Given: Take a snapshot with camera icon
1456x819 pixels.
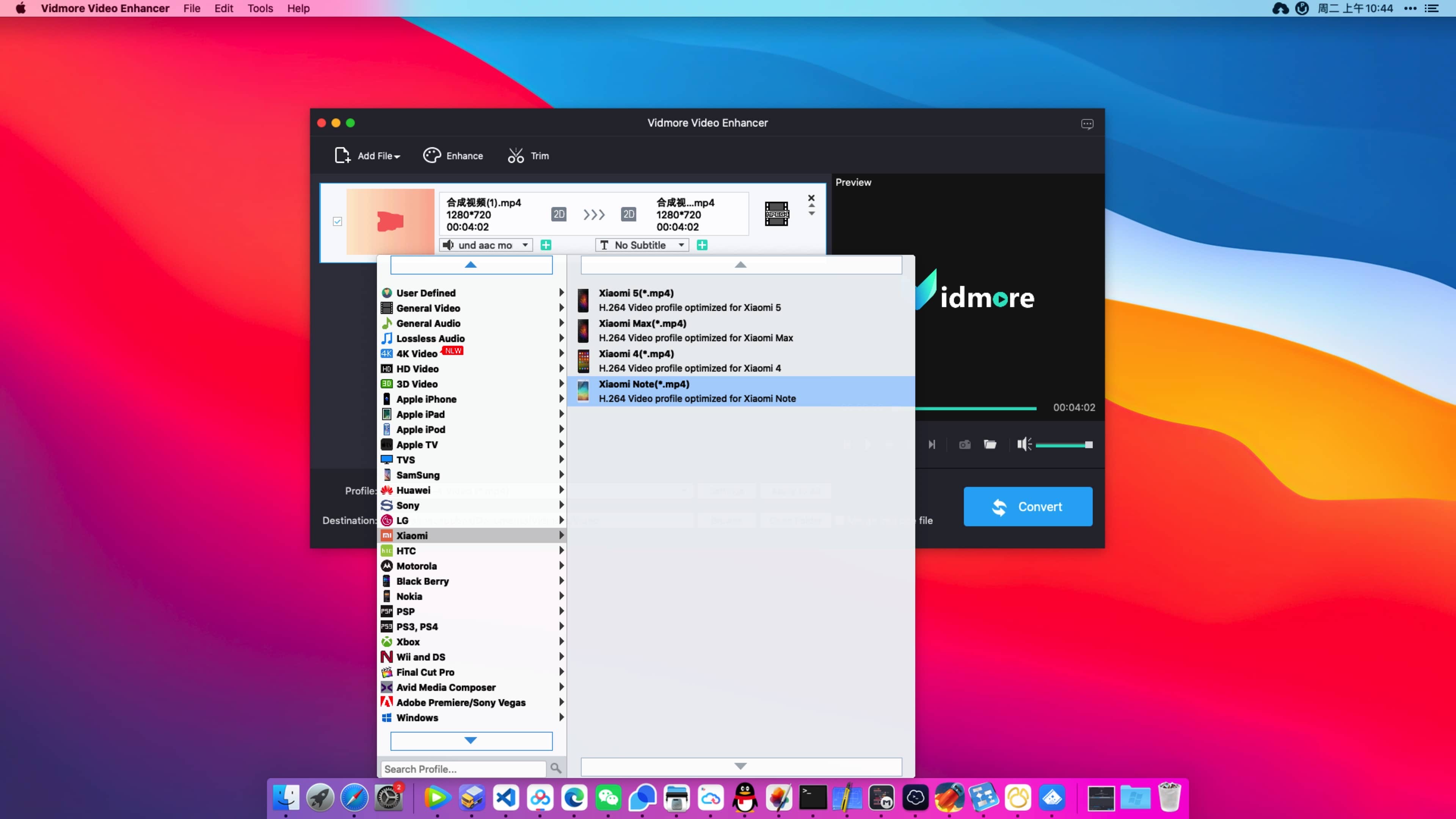Looking at the screenshot, I should click(964, 444).
